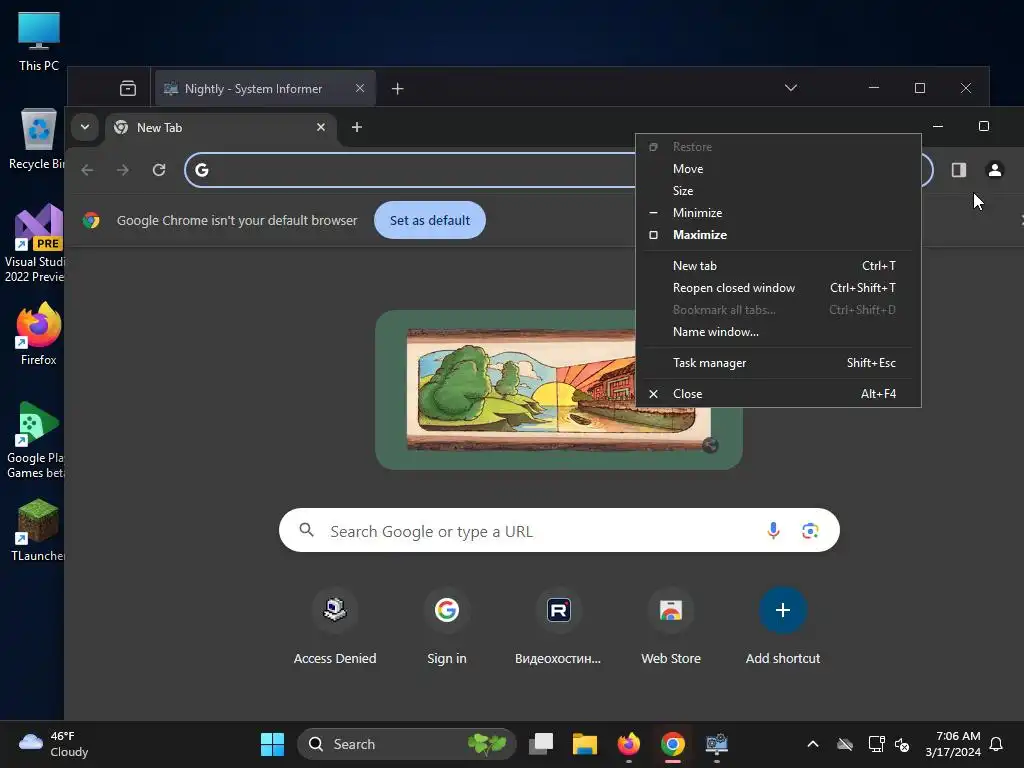Start voice search microphone icon
1024x768 pixels.
[773, 530]
